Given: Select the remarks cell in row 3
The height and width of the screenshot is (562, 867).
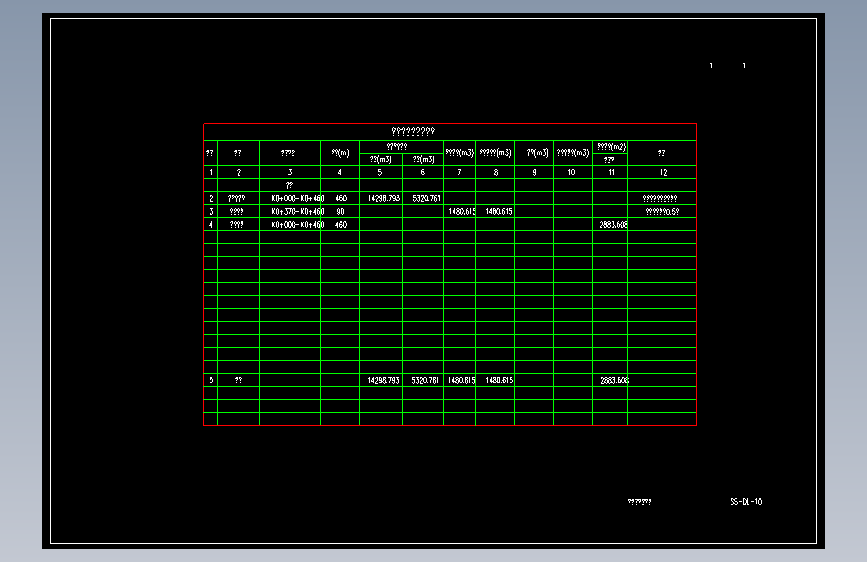Looking at the screenshot, I should pos(662,211).
